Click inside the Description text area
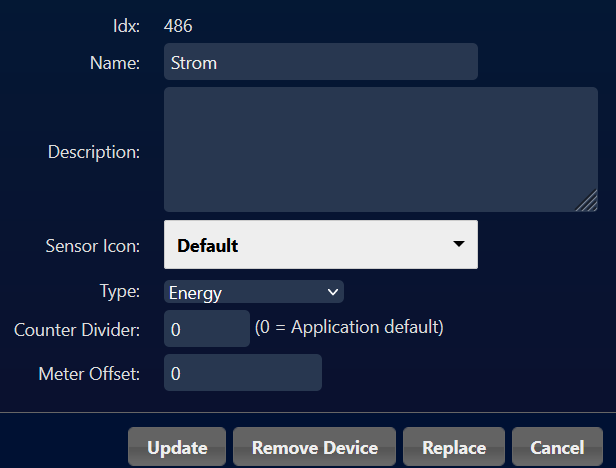Viewport: 616px width, 468px height. point(381,149)
